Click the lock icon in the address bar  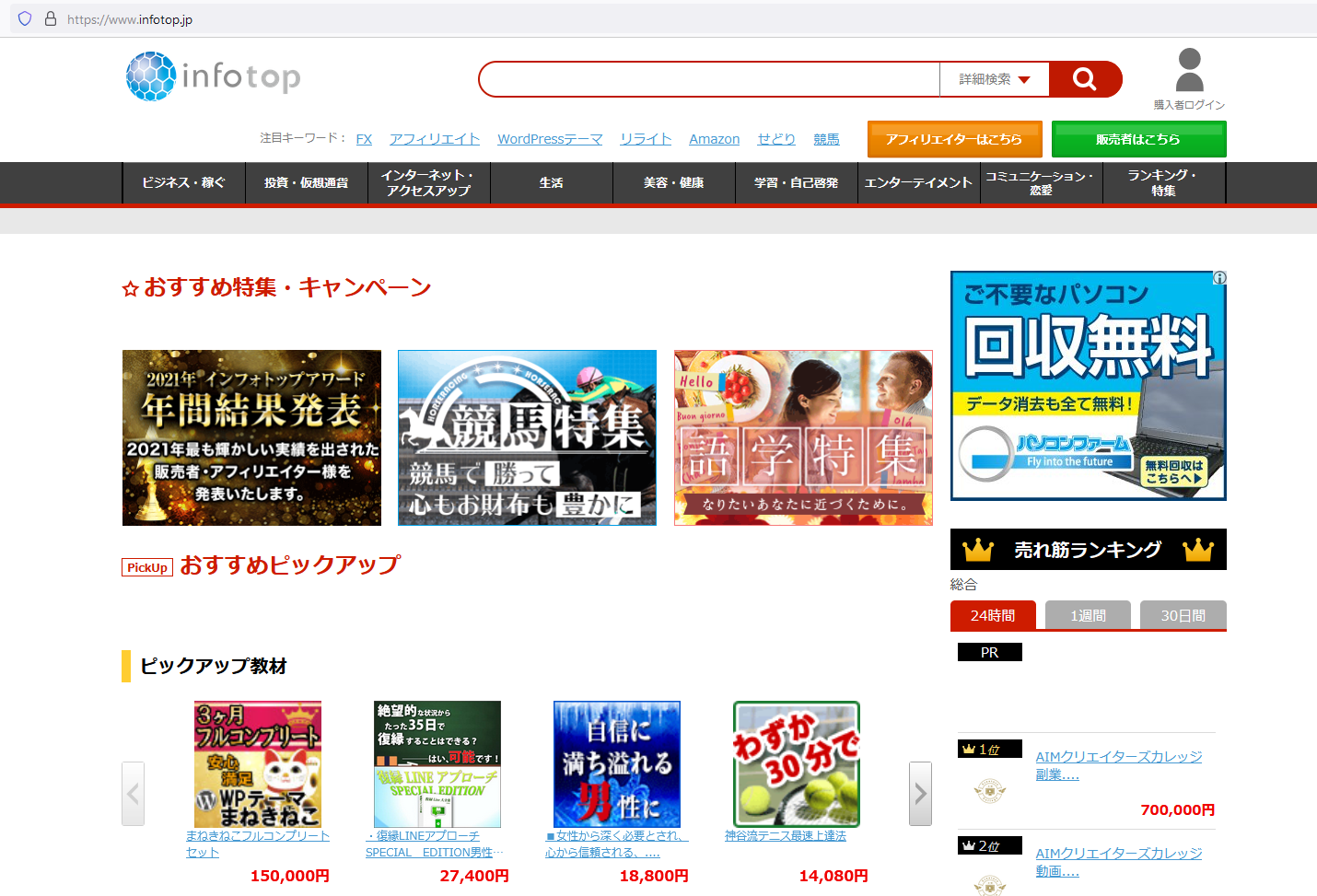point(51,18)
